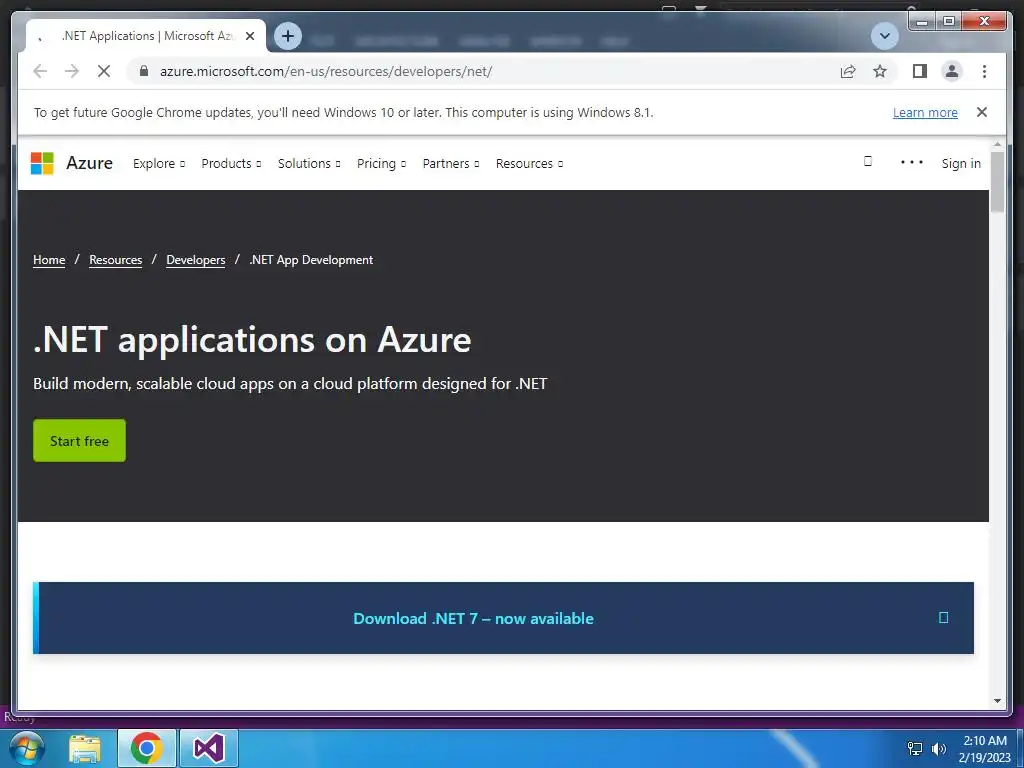Expand the Resources menu

pos(529,163)
